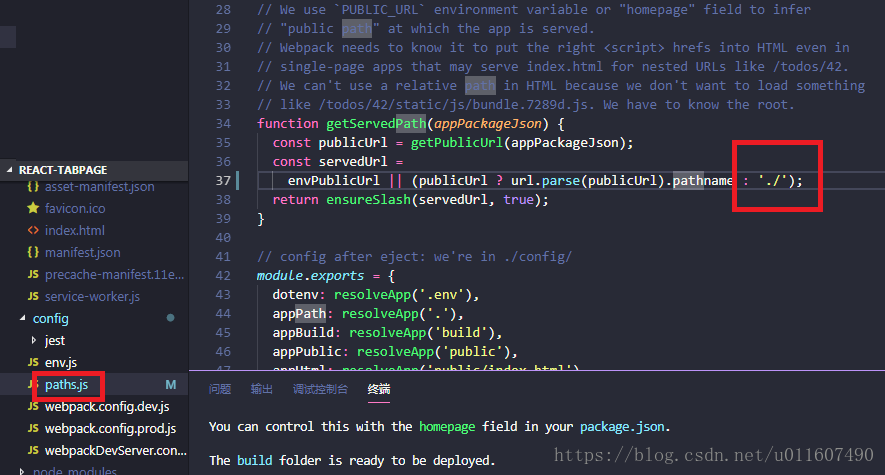885x475 pixels.
Task: Open manifest.json file
Action: [82, 253]
